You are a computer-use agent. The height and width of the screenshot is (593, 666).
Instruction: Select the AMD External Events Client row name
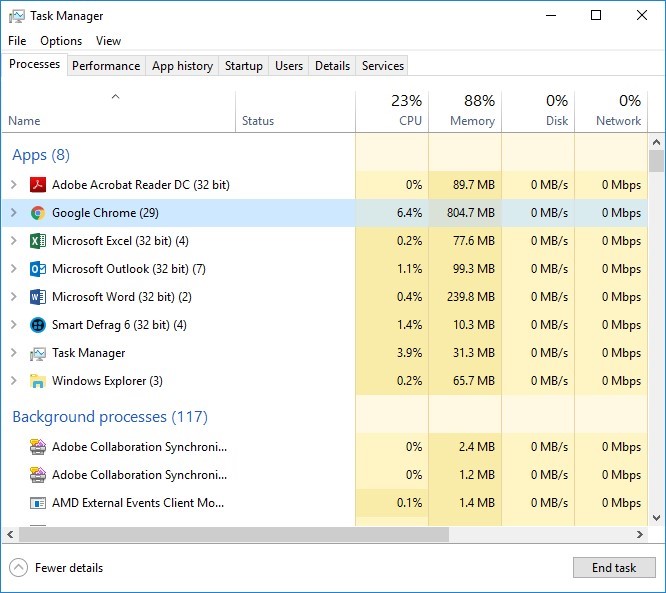[138, 503]
